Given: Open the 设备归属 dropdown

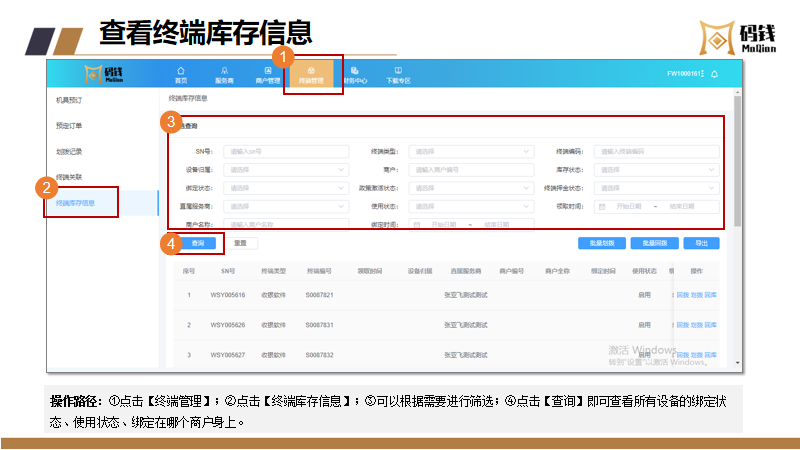Looking at the screenshot, I should 285,170.
